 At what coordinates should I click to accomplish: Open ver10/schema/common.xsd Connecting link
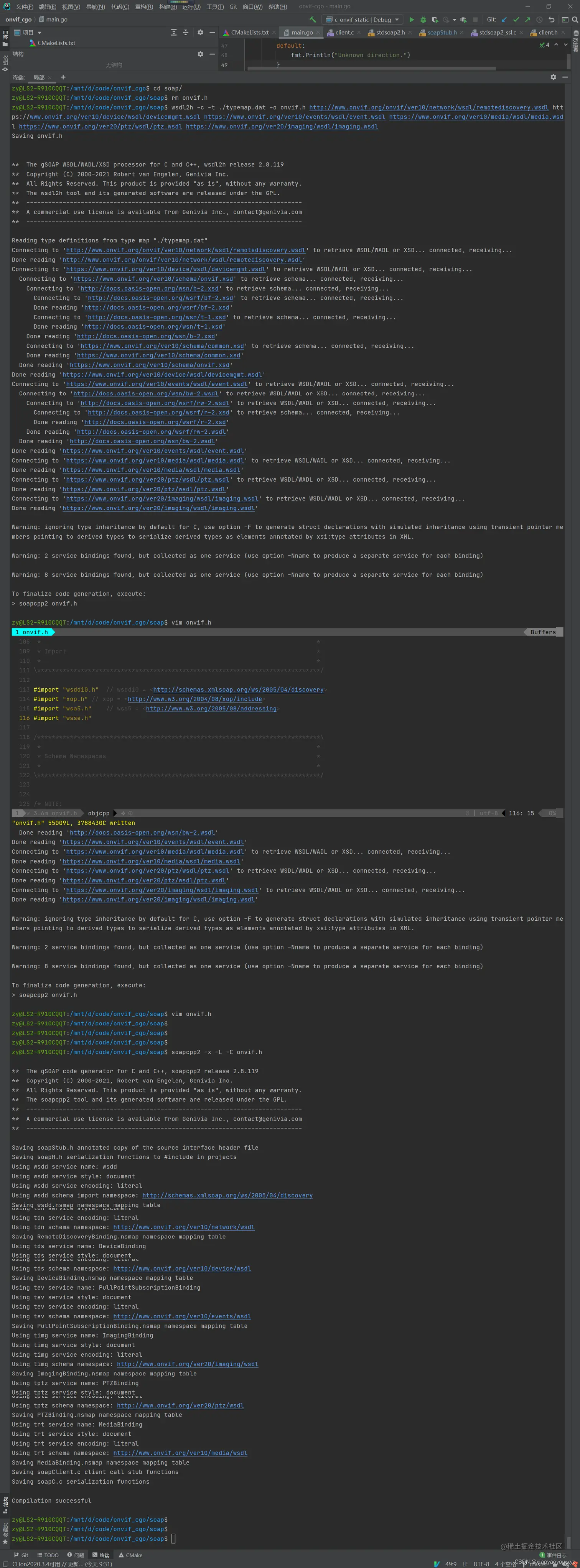coord(162,346)
